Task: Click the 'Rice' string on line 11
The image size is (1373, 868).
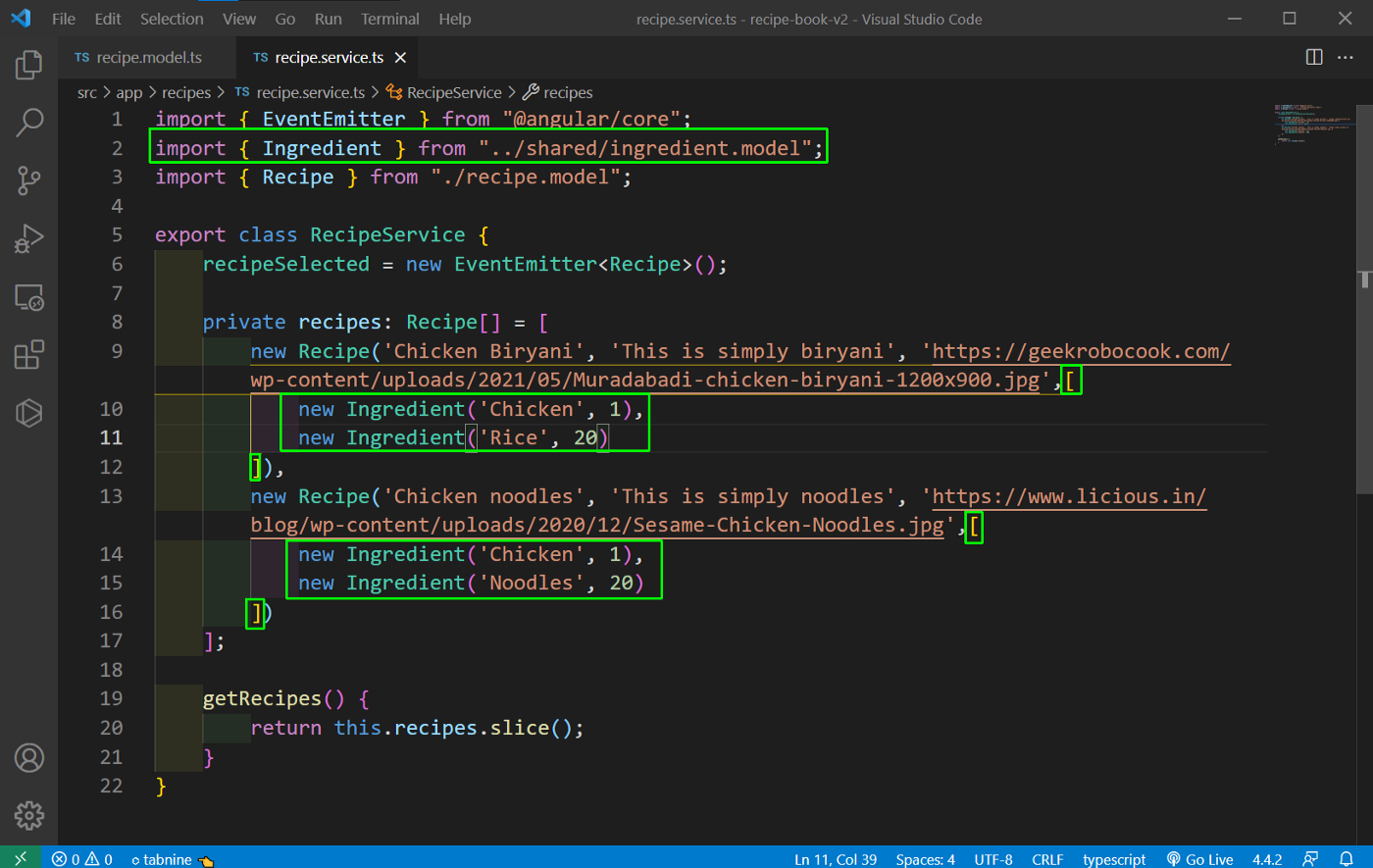Action: pos(513,438)
